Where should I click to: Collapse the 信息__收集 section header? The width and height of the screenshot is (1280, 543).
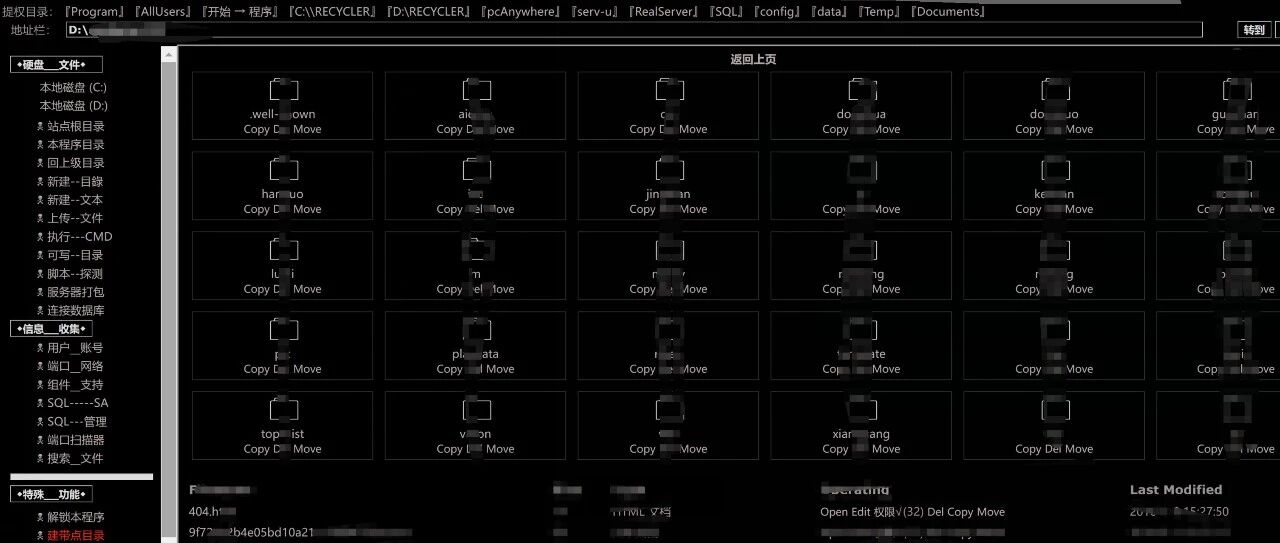[x=51, y=329]
